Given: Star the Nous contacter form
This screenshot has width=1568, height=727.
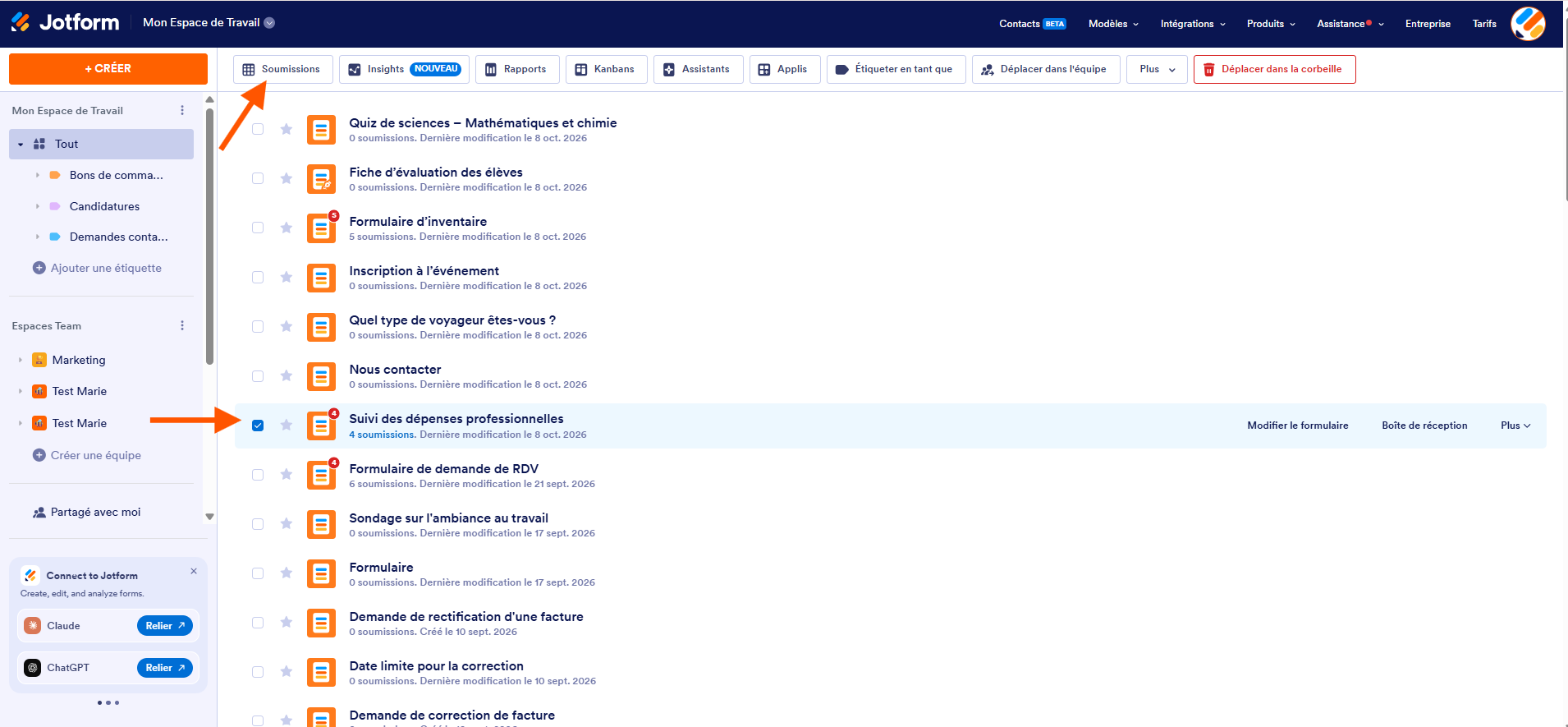Looking at the screenshot, I should 286,375.
